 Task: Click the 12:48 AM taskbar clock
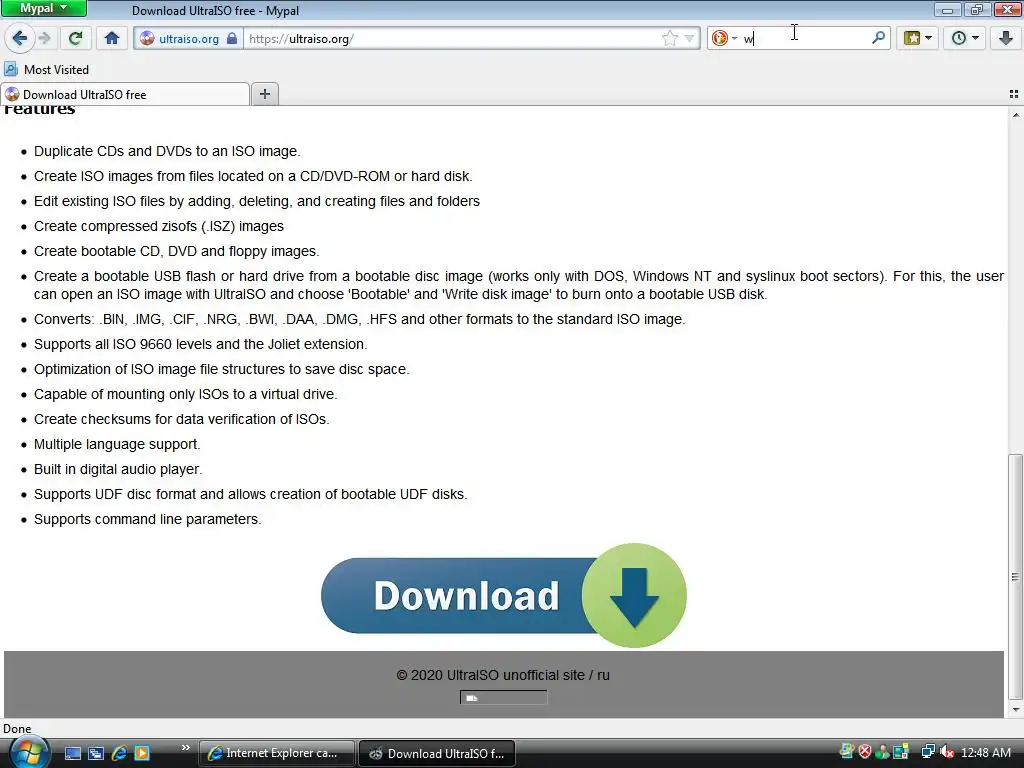click(986, 752)
